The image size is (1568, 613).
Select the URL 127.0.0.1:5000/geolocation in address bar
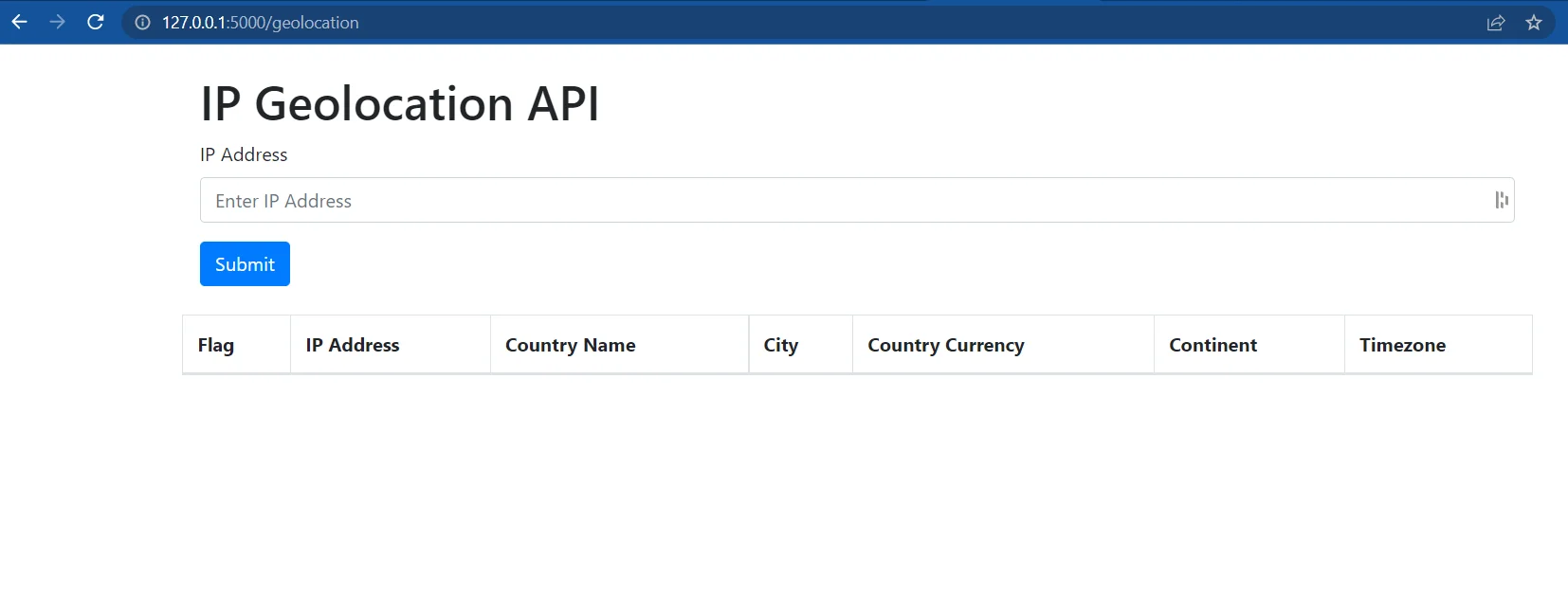click(261, 23)
